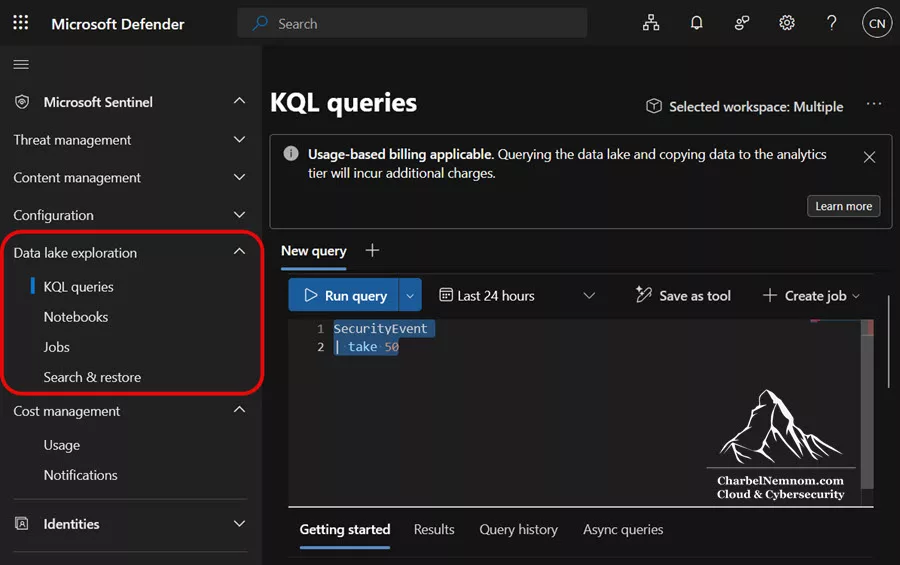The image size is (900, 565).
Task: Open the Last 24 hours time range dropdown
Action: 589,296
